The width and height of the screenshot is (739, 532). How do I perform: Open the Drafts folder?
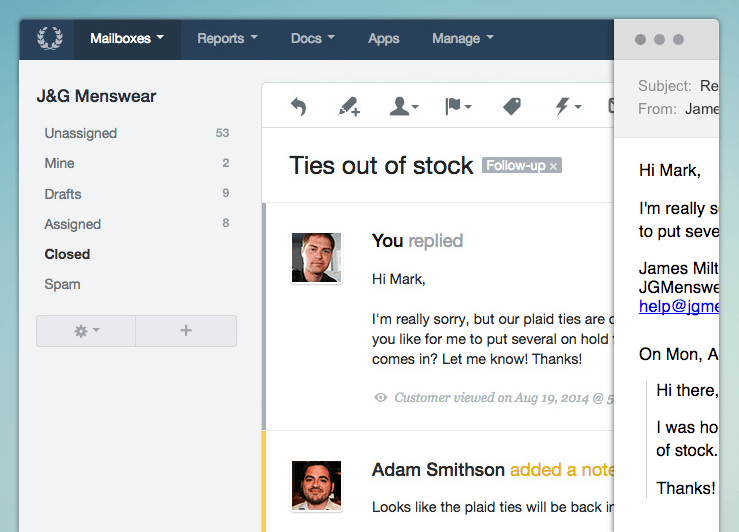pos(63,194)
